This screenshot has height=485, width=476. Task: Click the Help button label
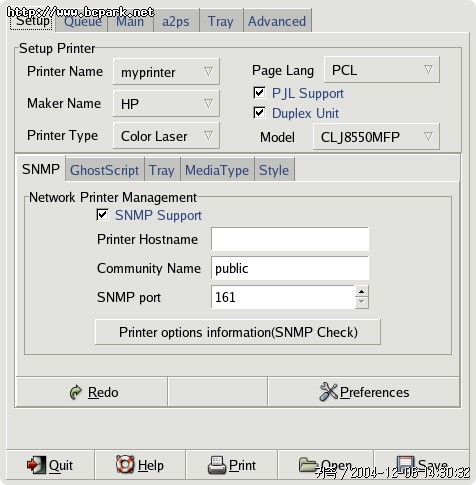151,465
